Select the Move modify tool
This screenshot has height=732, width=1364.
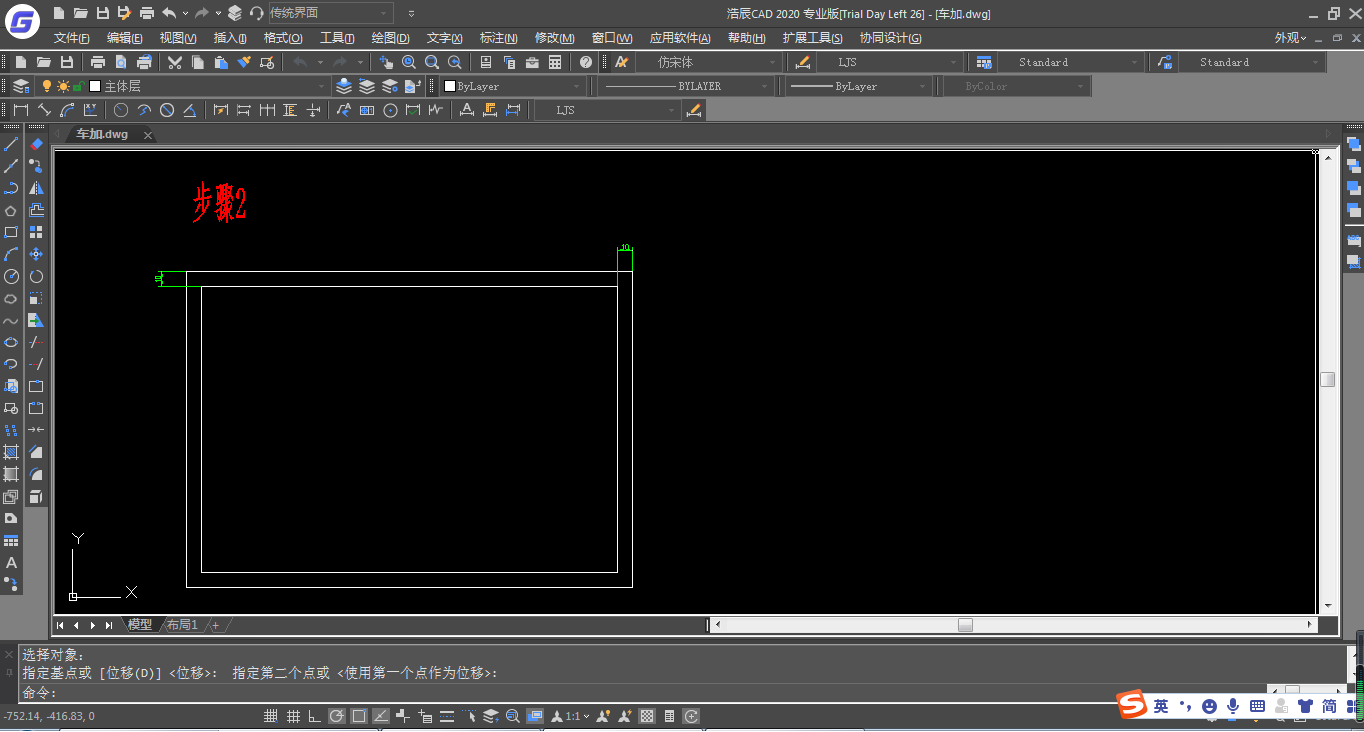[36, 254]
